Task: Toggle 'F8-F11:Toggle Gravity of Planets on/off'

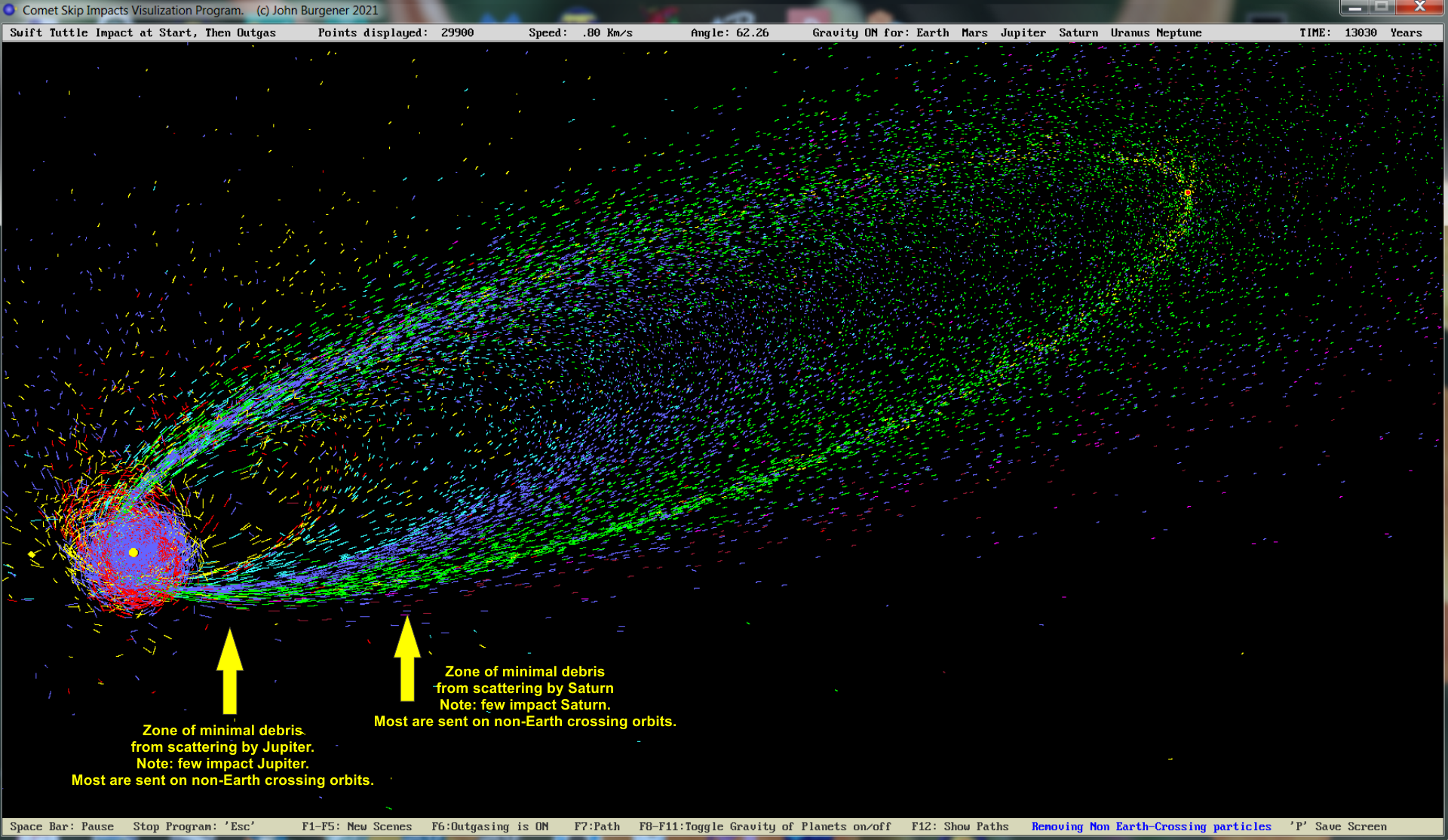Action: pyautogui.click(x=764, y=826)
